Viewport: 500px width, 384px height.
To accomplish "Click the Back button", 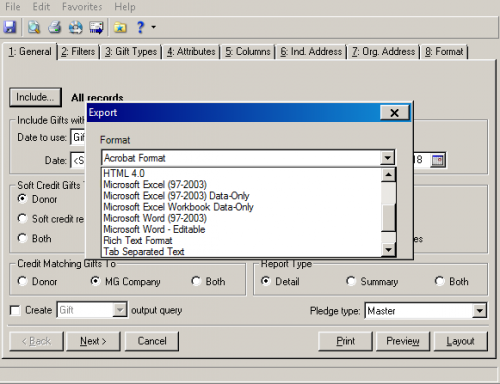I will coord(36,341).
